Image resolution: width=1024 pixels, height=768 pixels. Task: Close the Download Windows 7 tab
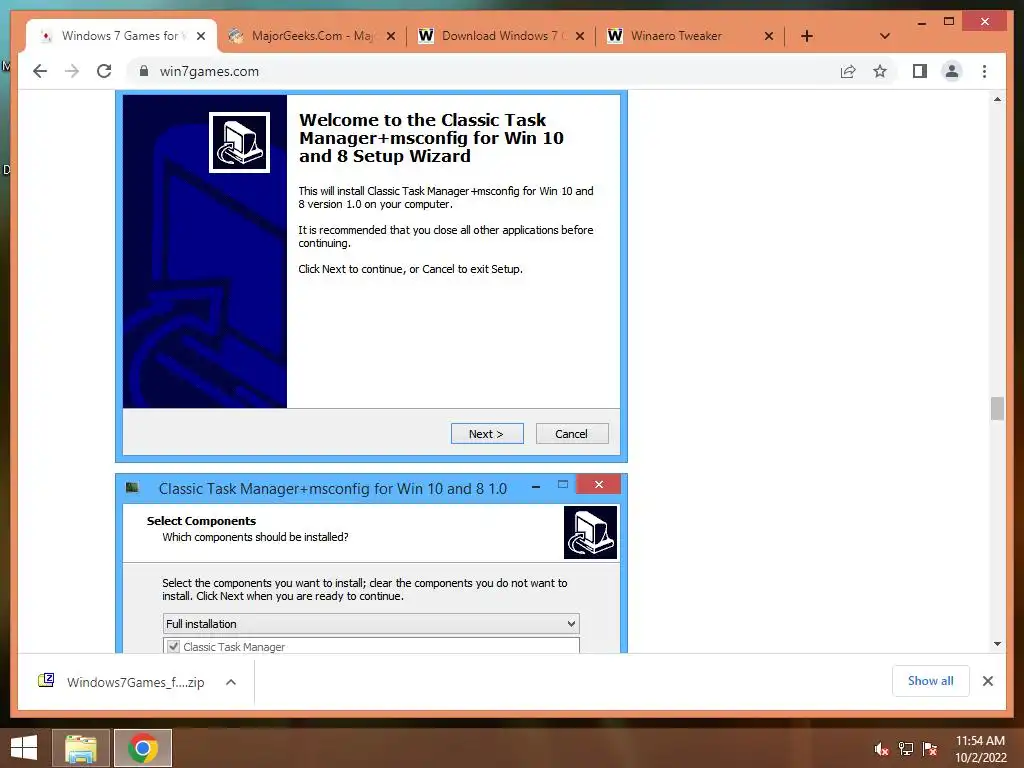(x=579, y=36)
